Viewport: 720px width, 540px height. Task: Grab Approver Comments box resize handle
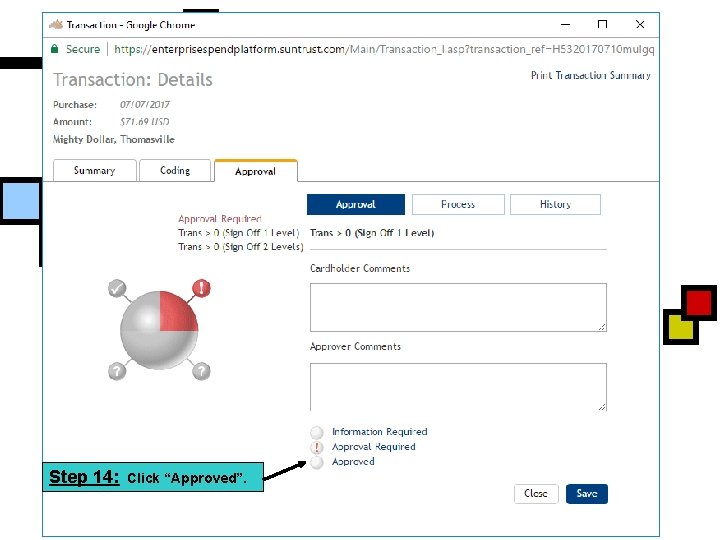coord(602,406)
